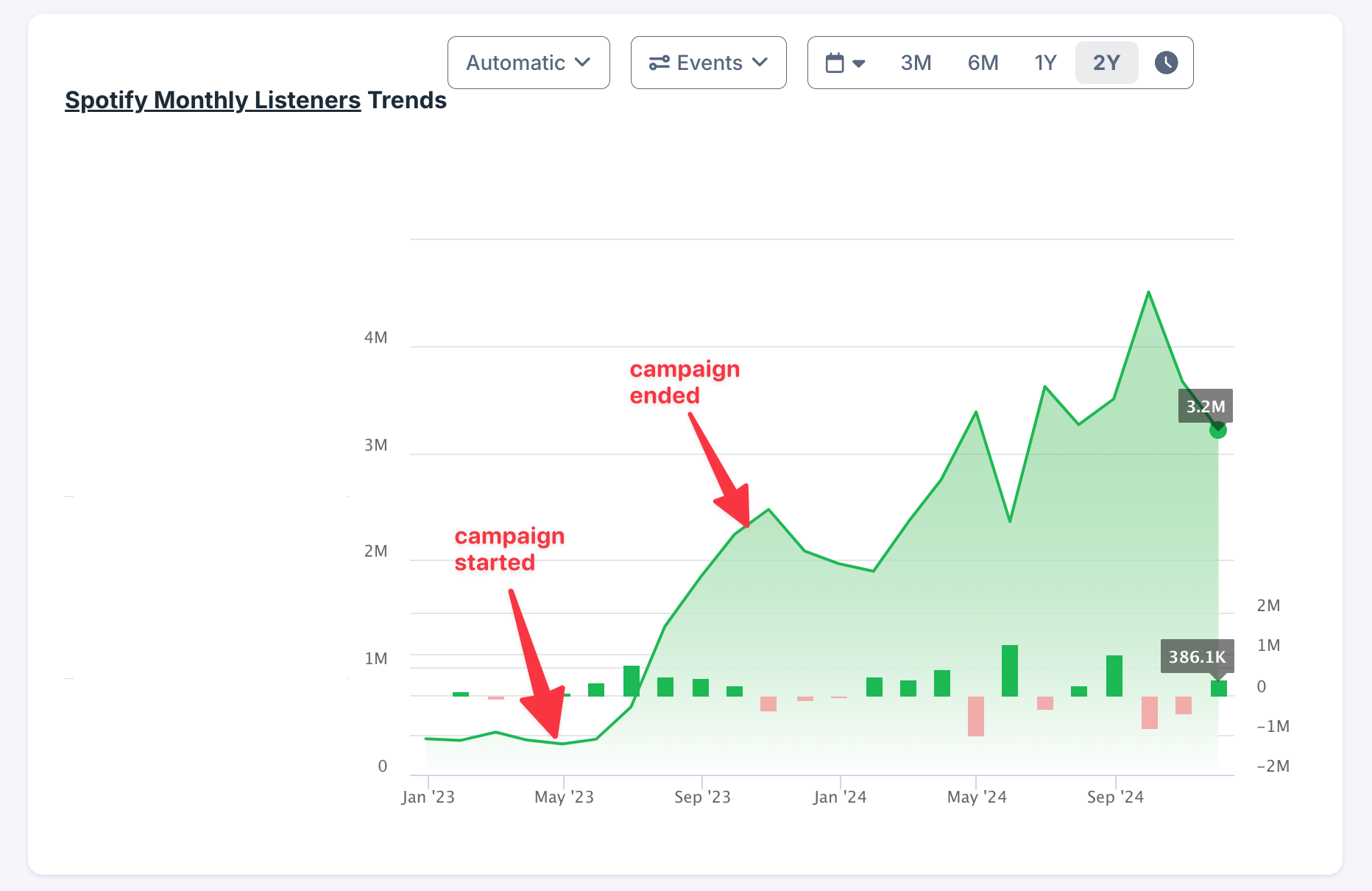Viewport: 1372px width, 891px height.
Task: Click the largest pink bar at May '24
Action: [x=976, y=716]
